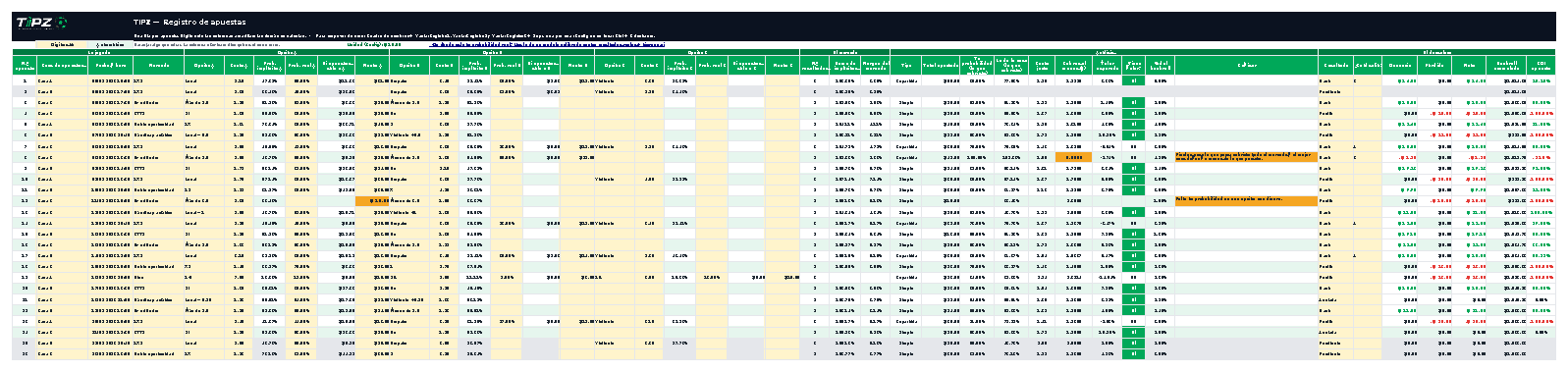
Task: Select the 'Mercado' column header
Action: [x=159, y=65]
